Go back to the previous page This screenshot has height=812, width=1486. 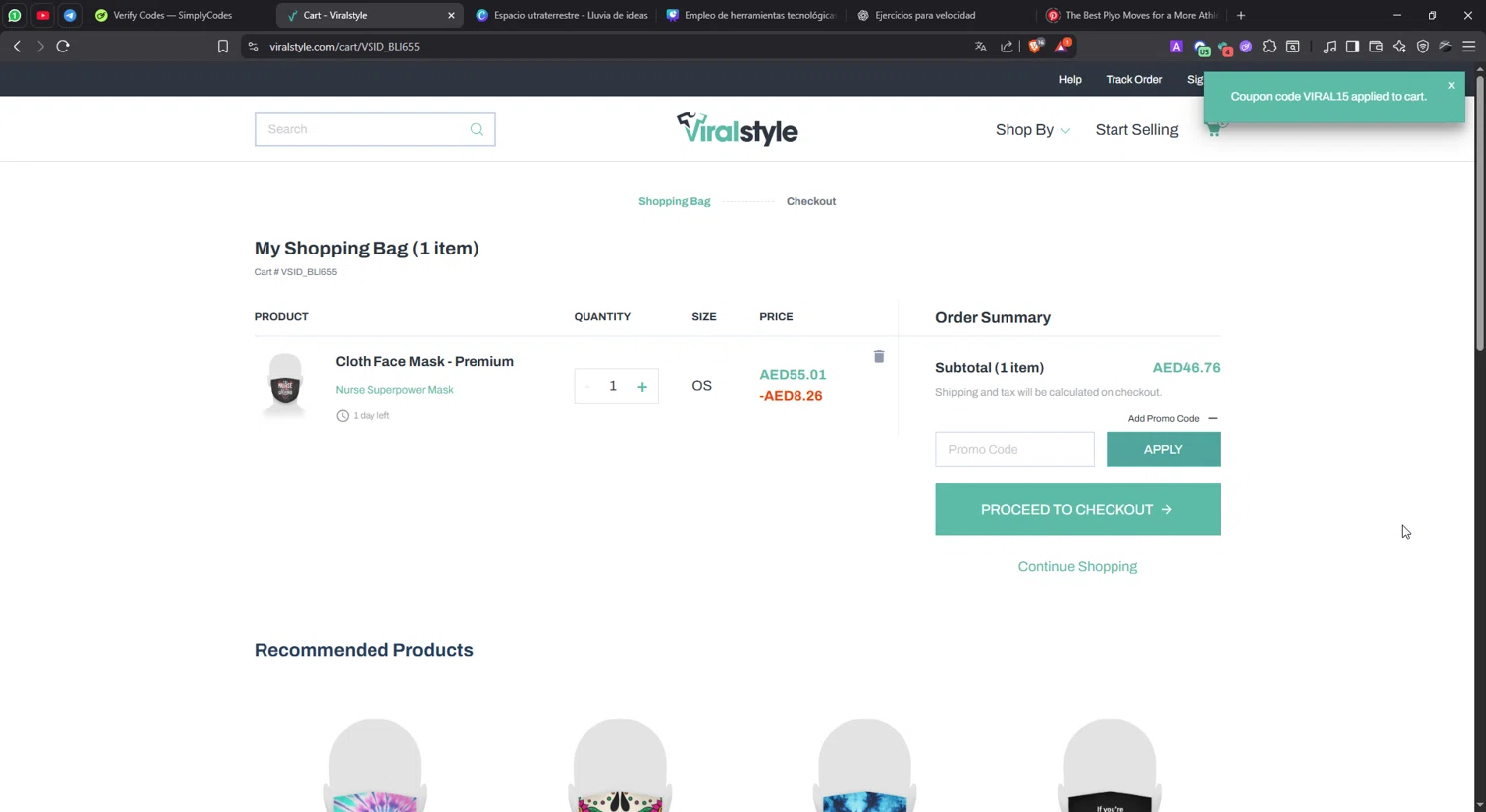[x=17, y=47]
